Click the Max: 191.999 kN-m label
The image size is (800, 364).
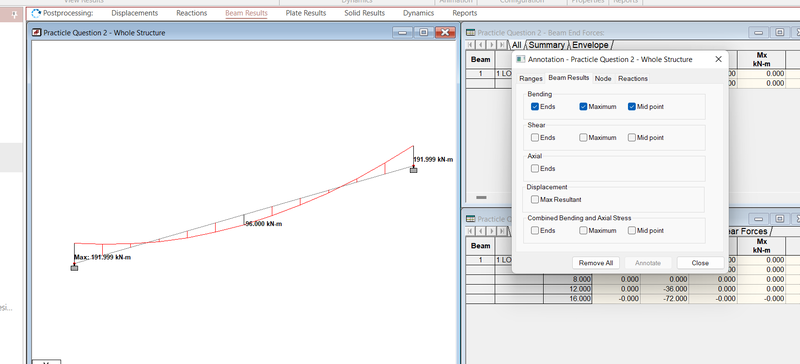103,257
